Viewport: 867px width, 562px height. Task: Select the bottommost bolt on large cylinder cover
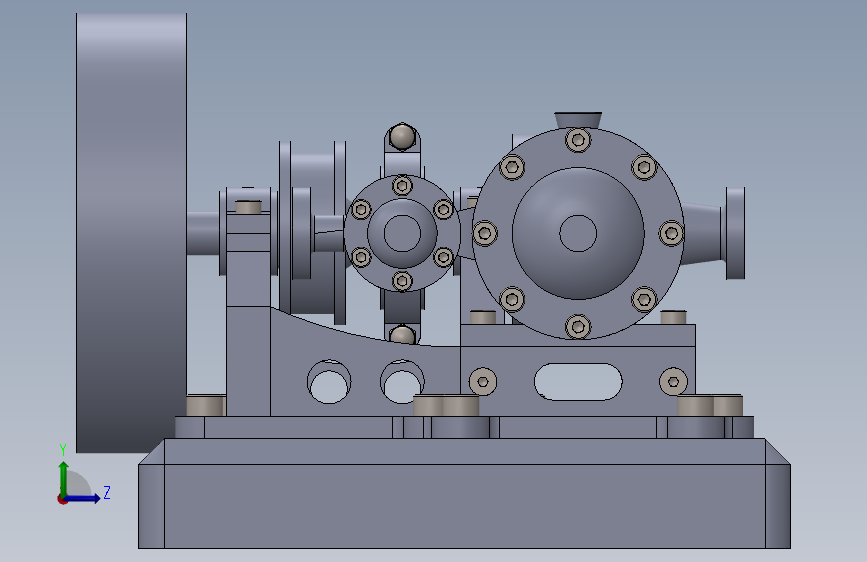pos(578,326)
